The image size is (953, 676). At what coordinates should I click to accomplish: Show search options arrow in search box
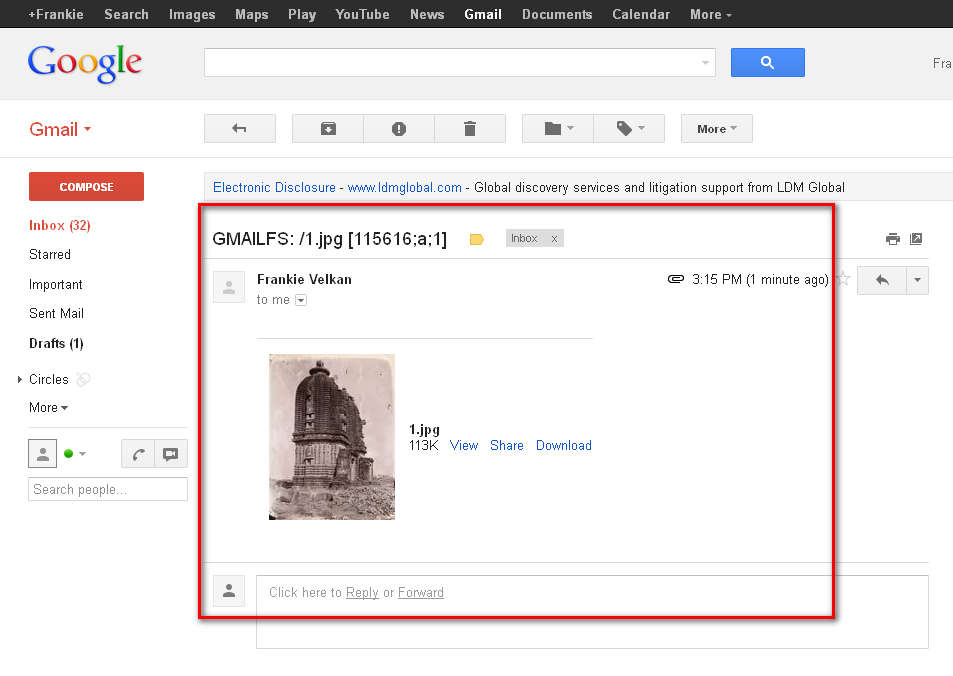[705, 63]
